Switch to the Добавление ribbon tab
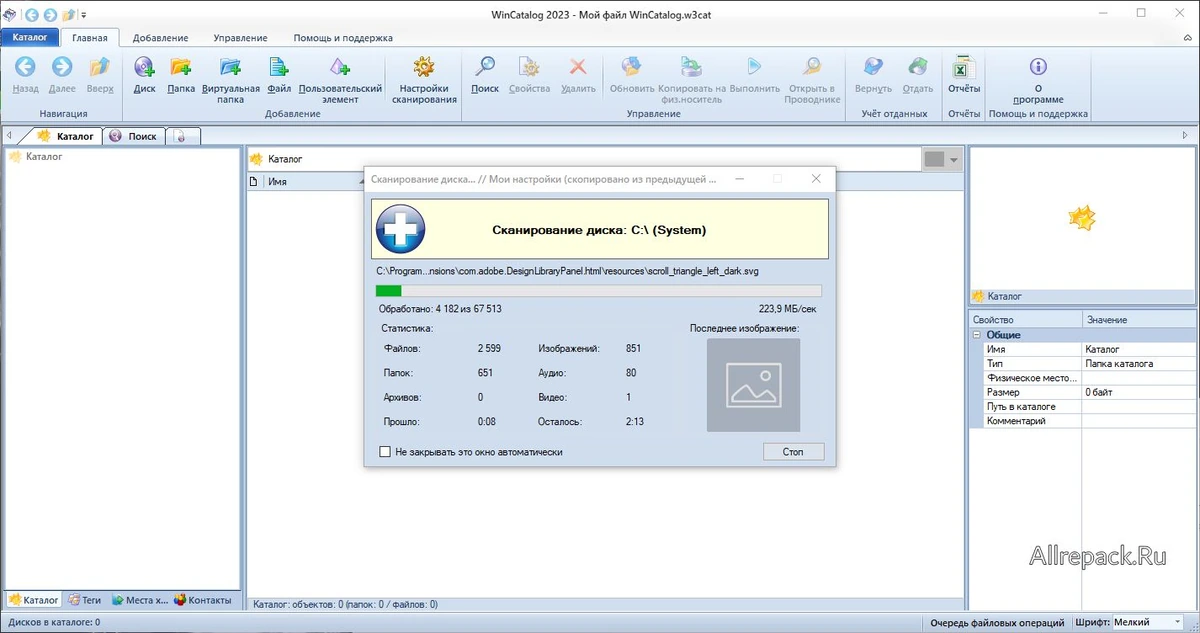1200x633 pixels. coord(160,38)
